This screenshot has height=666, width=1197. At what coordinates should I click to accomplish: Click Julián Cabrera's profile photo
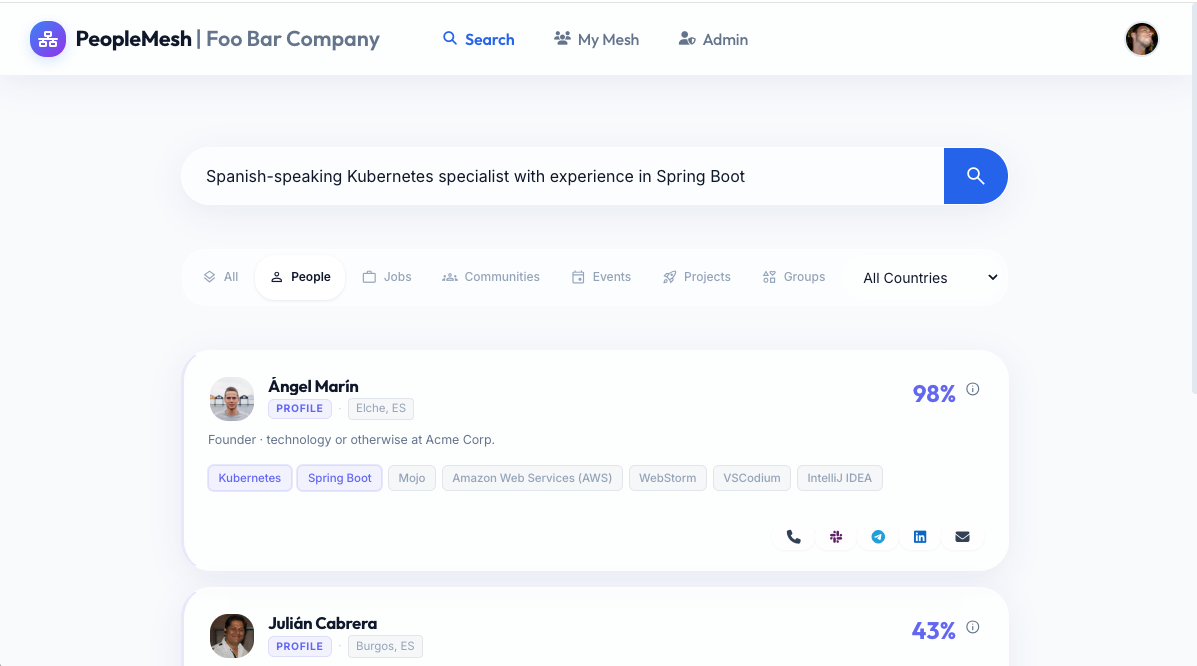[232, 636]
